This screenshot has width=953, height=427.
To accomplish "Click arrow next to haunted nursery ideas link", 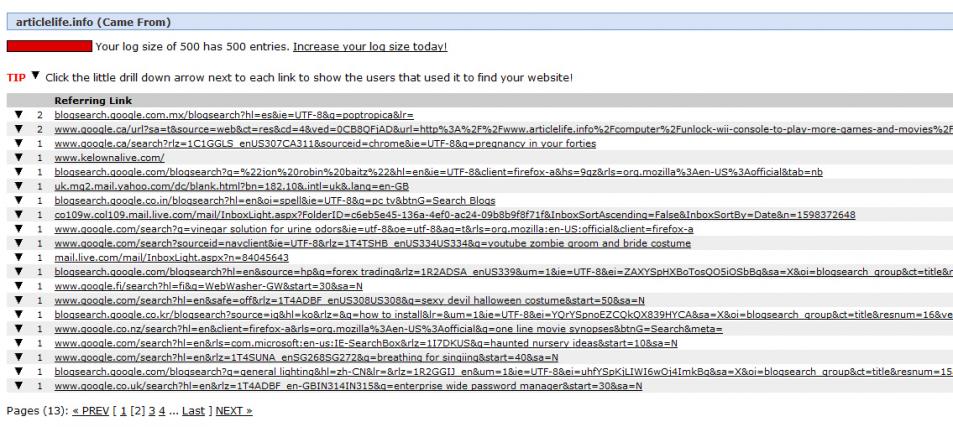I will [x=18, y=343].
